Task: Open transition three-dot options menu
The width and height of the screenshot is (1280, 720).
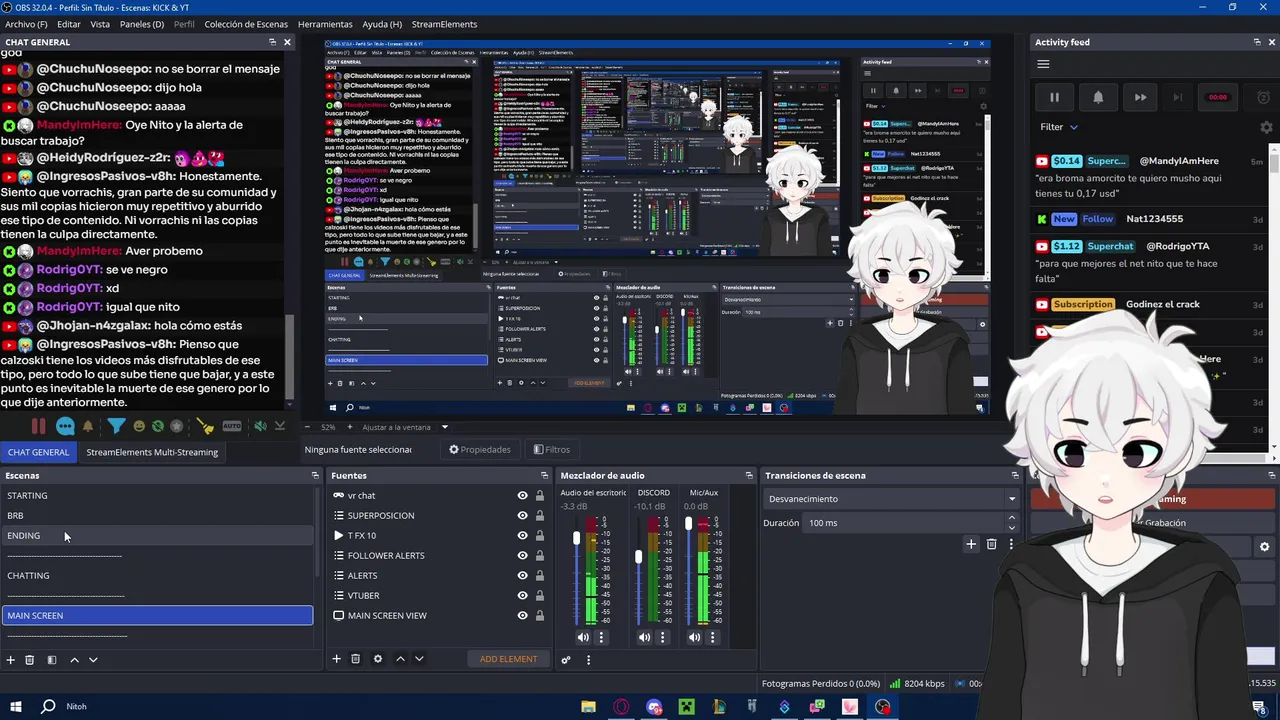Action: point(1011,544)
